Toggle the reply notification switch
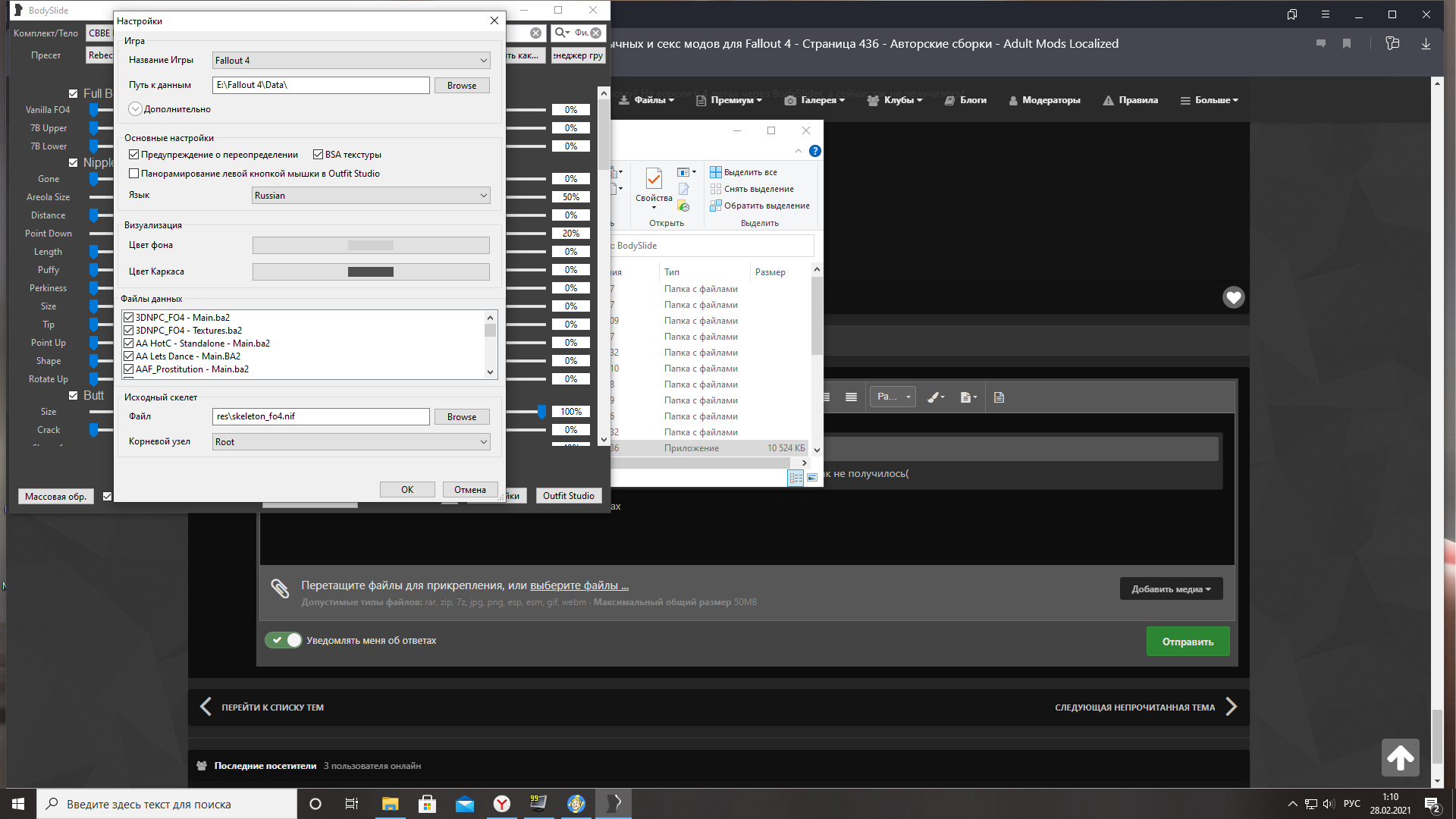The image size is (1456, 819). pyautogui.click(x=284, y=640)
